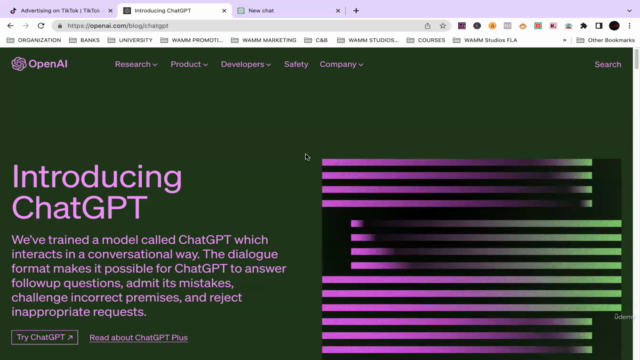Expand the Product menu

click(189, 64)
